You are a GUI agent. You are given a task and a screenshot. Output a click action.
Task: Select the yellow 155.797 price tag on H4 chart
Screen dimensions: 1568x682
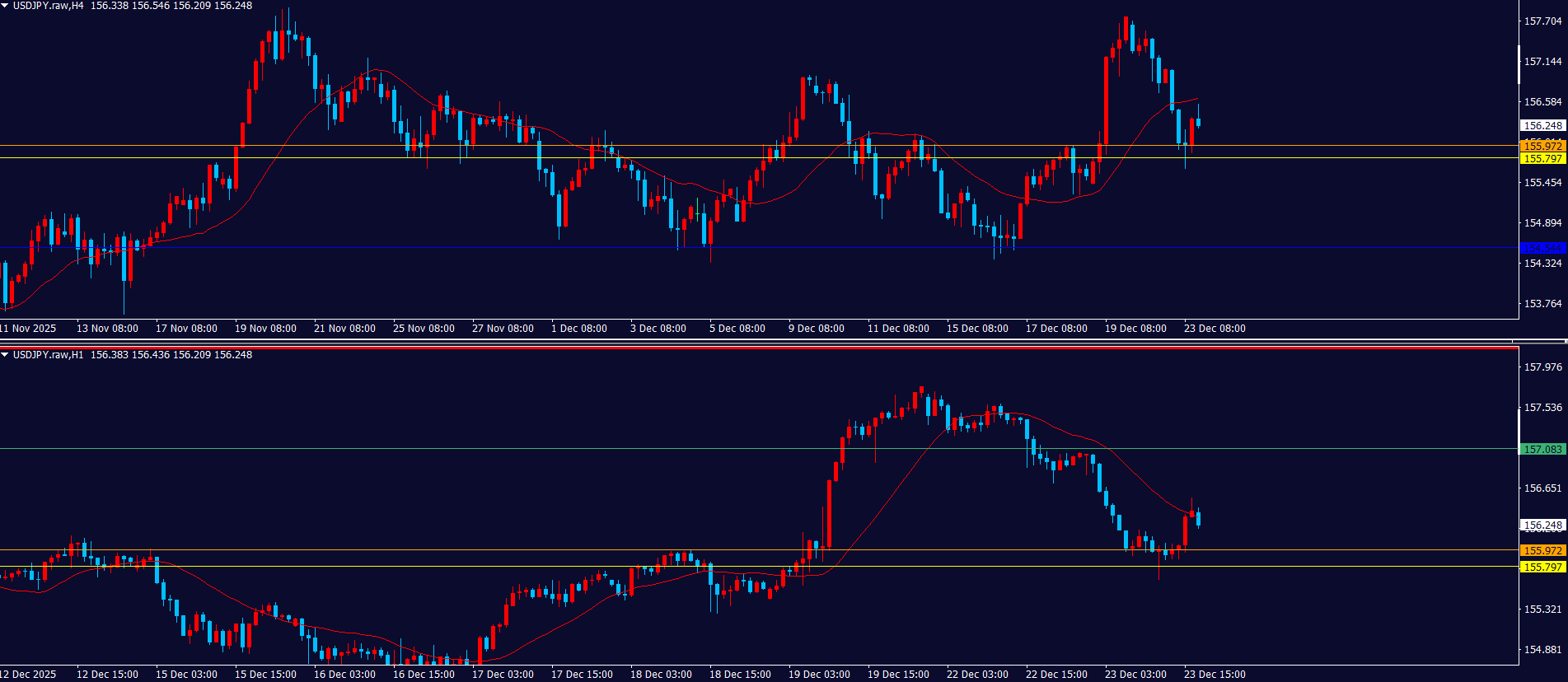click(x=1542, y=159)
